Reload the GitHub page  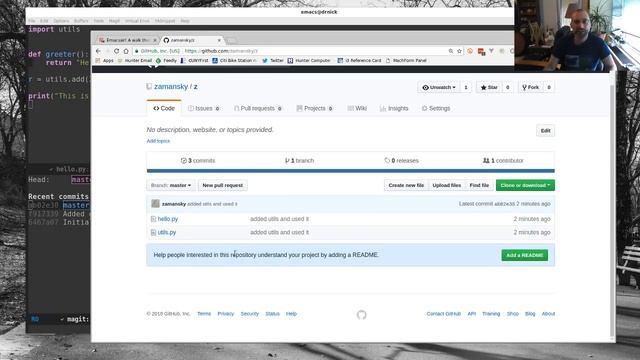[117, 51]
